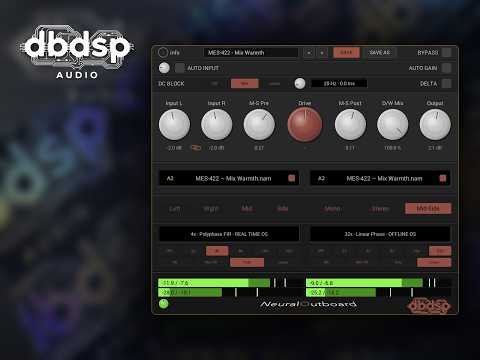480x360 pixels.
Task: Click the NeuralOutboard title text
Action: pyautogui.click(x=308, y=304)
